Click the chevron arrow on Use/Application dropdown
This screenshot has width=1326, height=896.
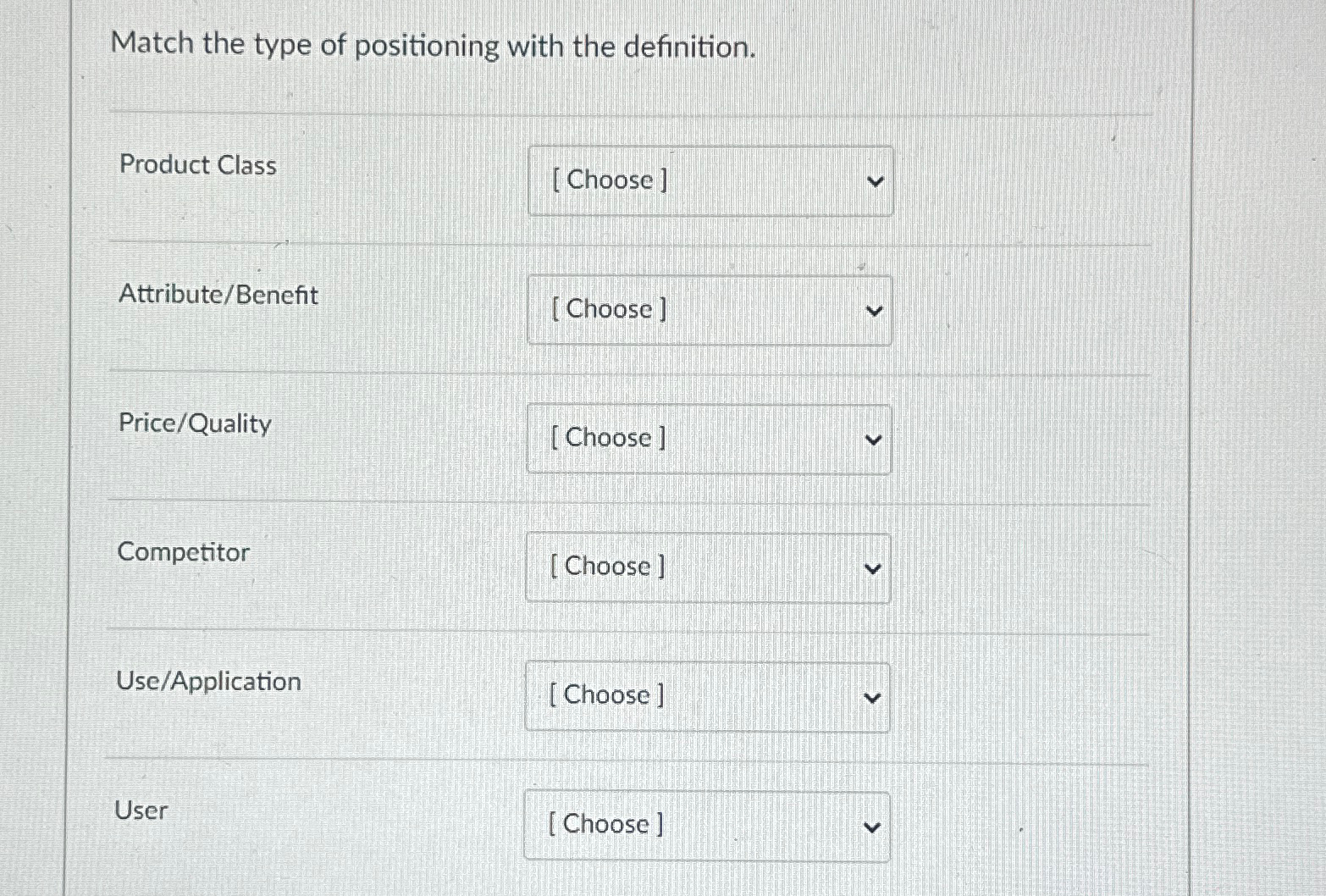click(873, 697)
